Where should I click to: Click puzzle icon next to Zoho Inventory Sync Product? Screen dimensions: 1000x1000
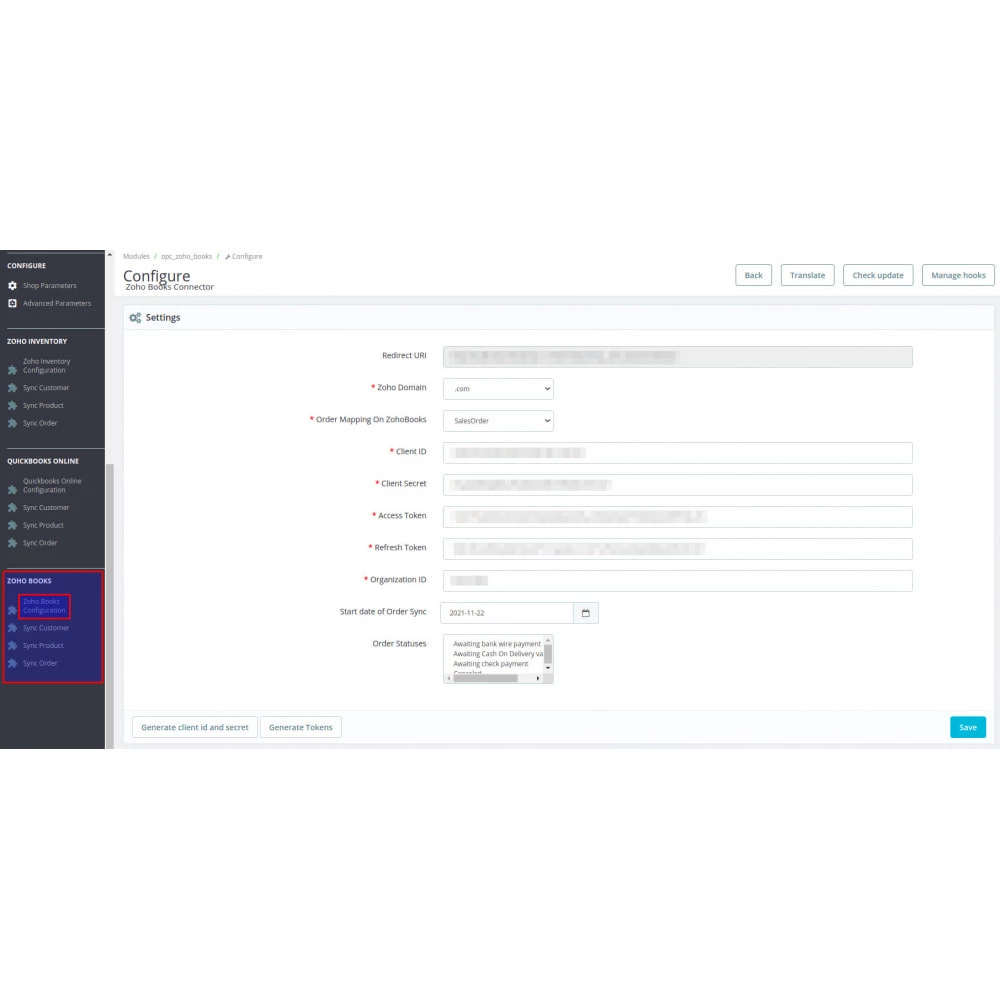coord(12,406)
